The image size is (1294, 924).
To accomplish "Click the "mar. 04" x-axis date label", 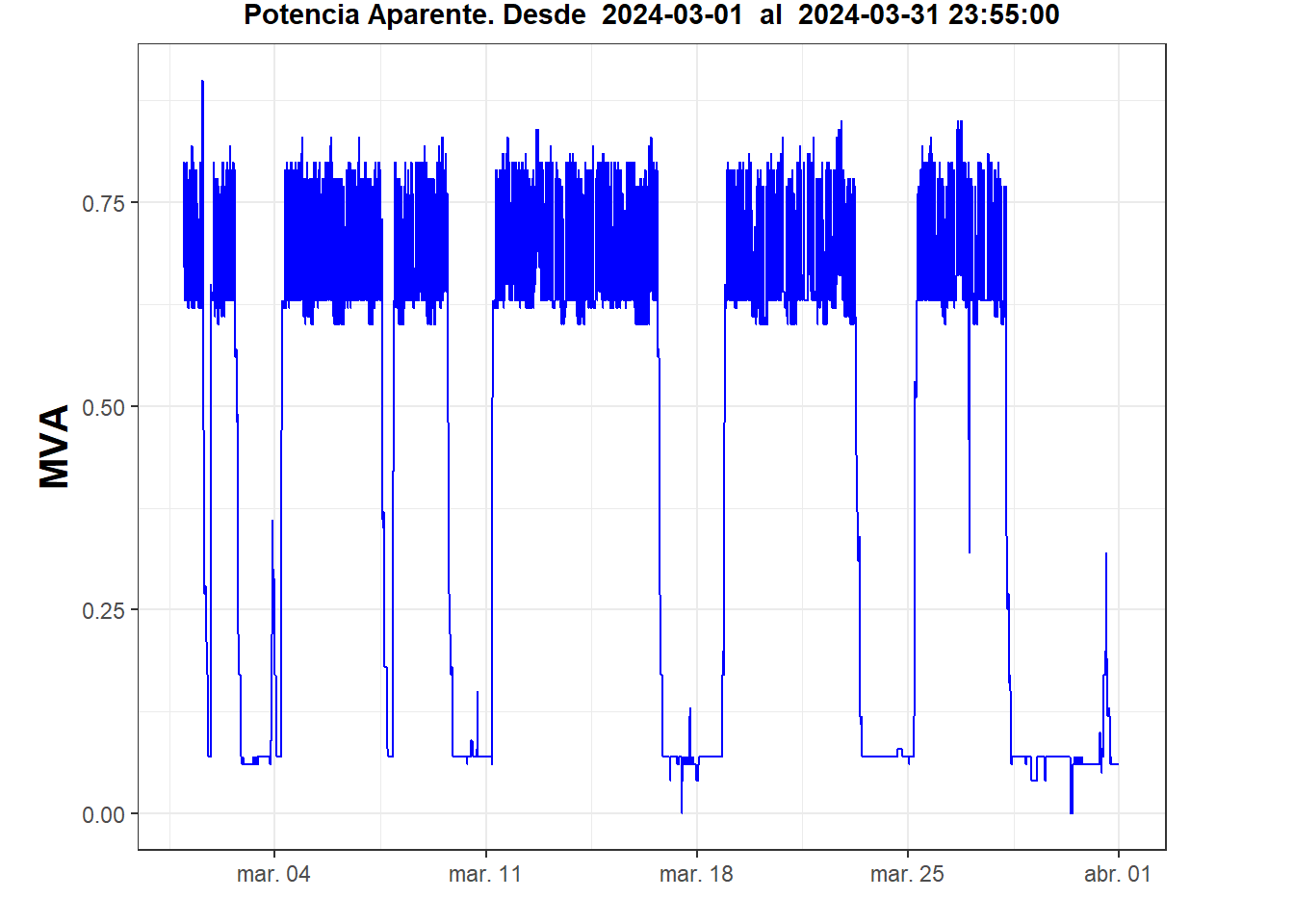I will coord(273,874).
